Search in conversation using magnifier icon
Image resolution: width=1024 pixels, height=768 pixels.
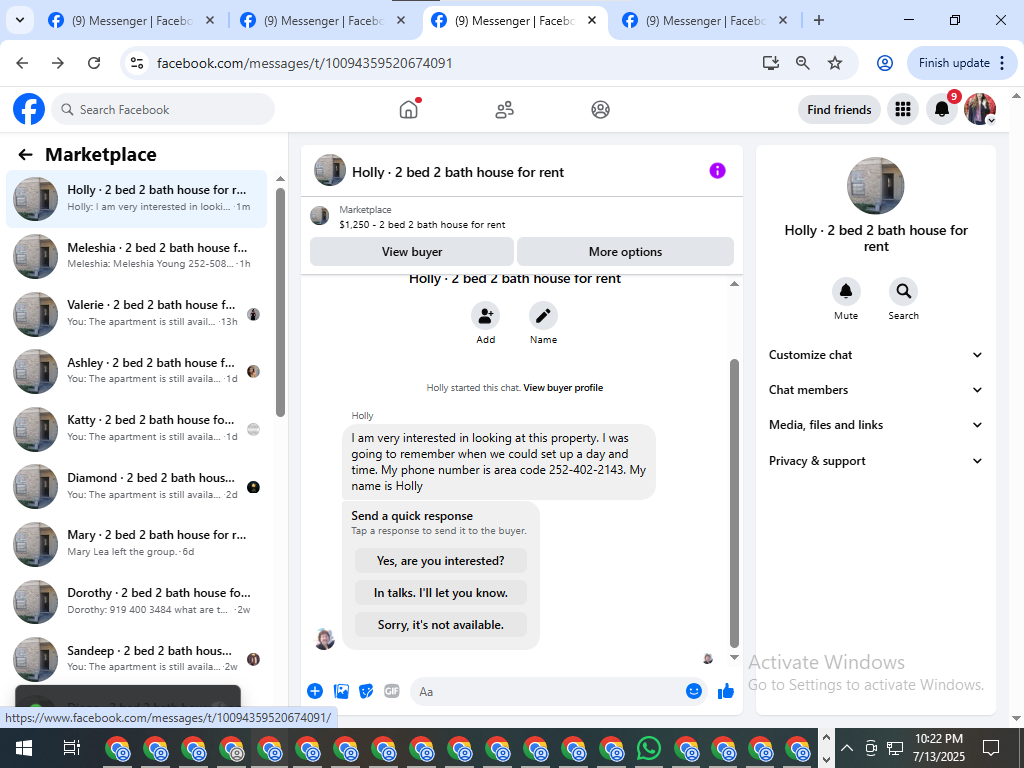(903, 291)
